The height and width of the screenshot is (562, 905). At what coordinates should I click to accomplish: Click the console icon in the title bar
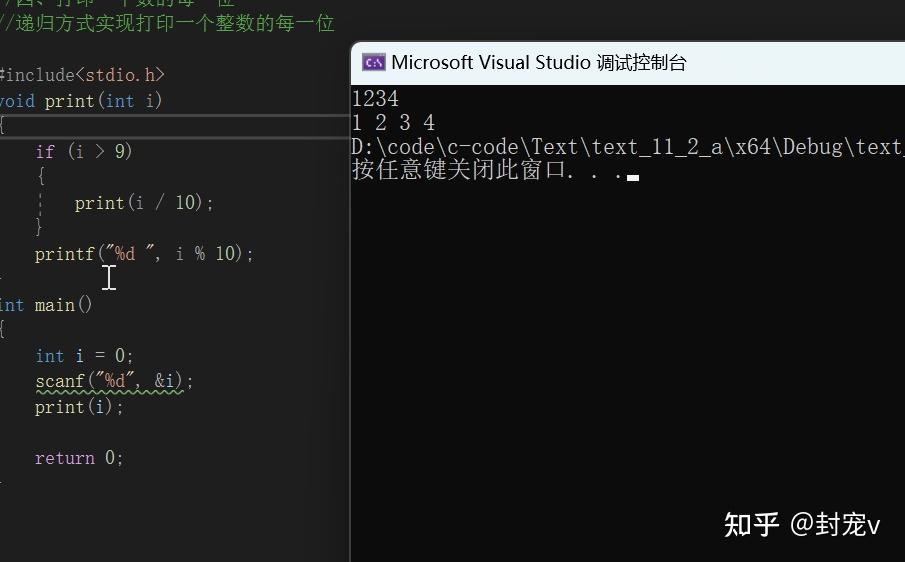(x=373, y=62)
